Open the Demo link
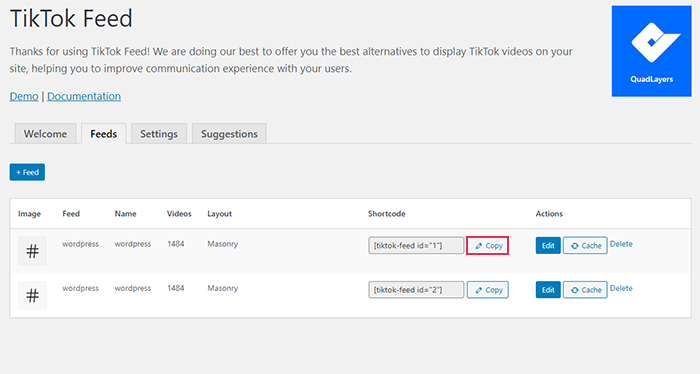This screenshot has height=374, width=700. point(24,96)
